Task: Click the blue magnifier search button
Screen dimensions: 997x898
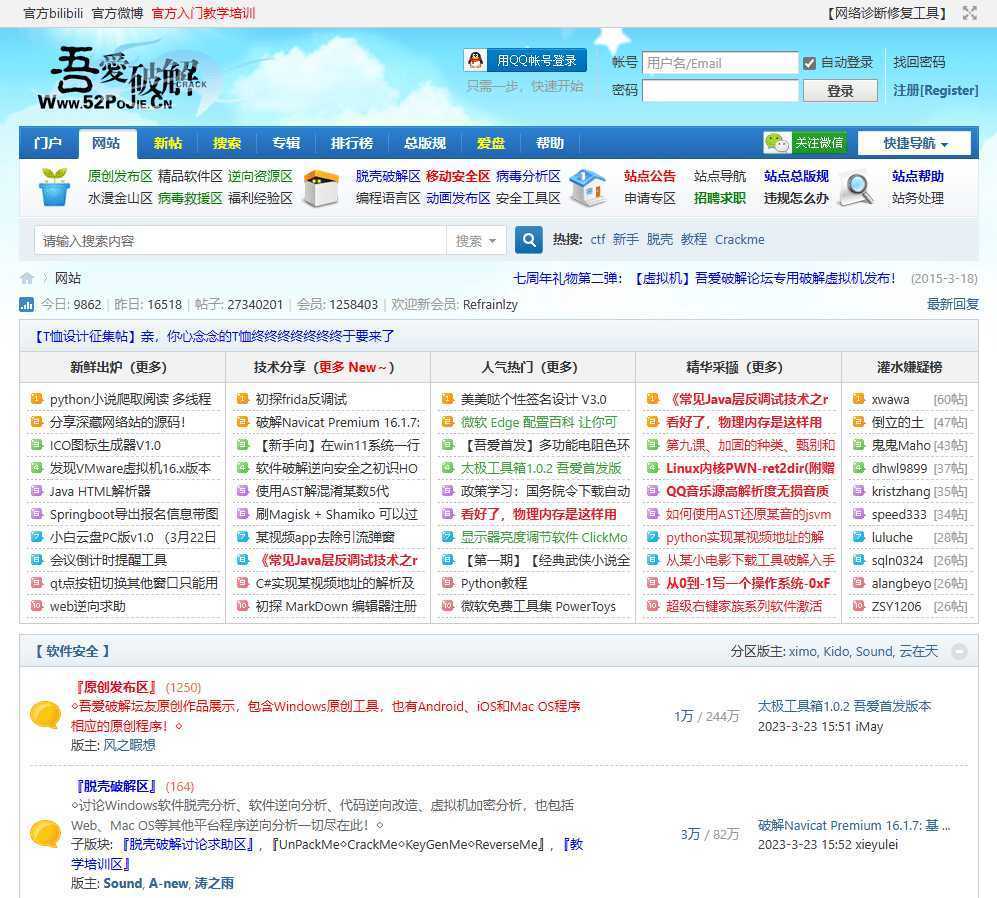Action: tap(528, 240)
